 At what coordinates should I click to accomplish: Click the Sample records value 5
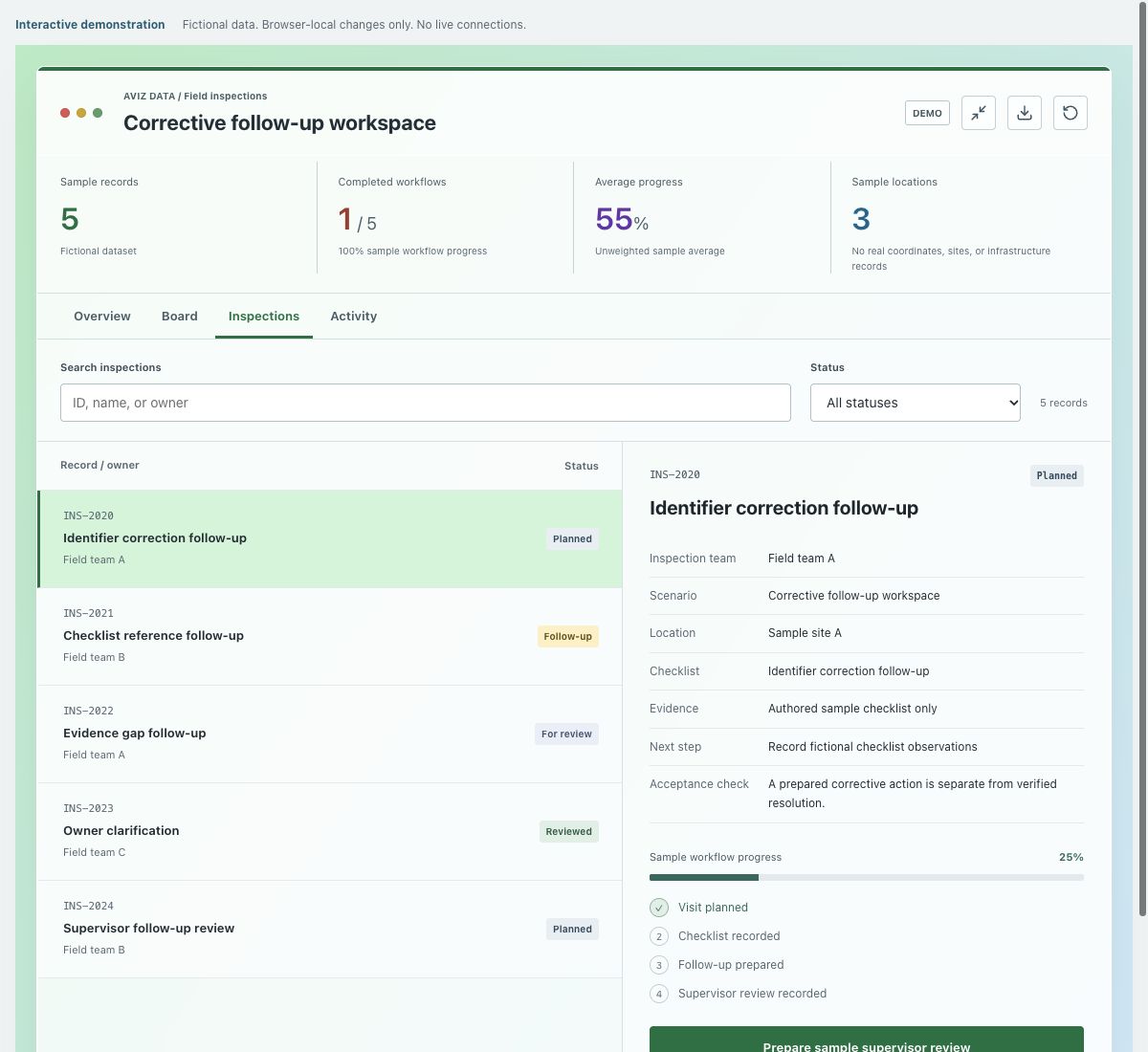pos(70,220)
